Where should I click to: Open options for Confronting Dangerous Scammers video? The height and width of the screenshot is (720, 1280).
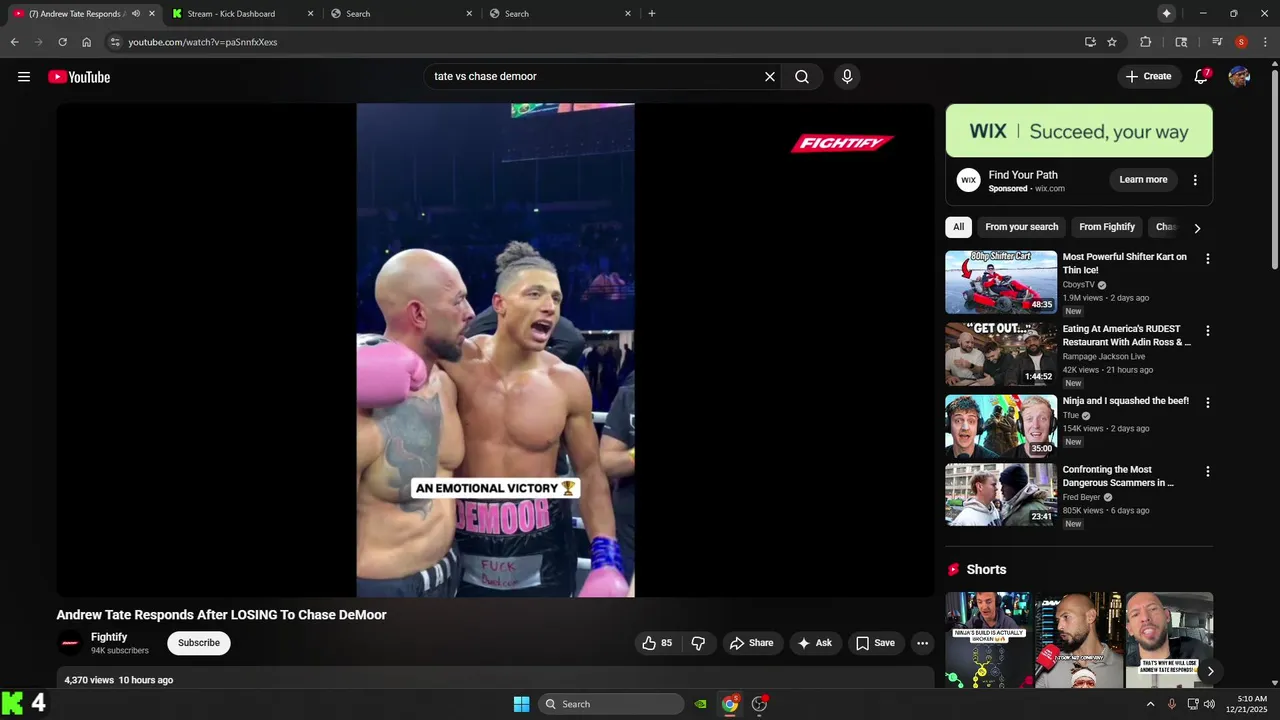1207,472
